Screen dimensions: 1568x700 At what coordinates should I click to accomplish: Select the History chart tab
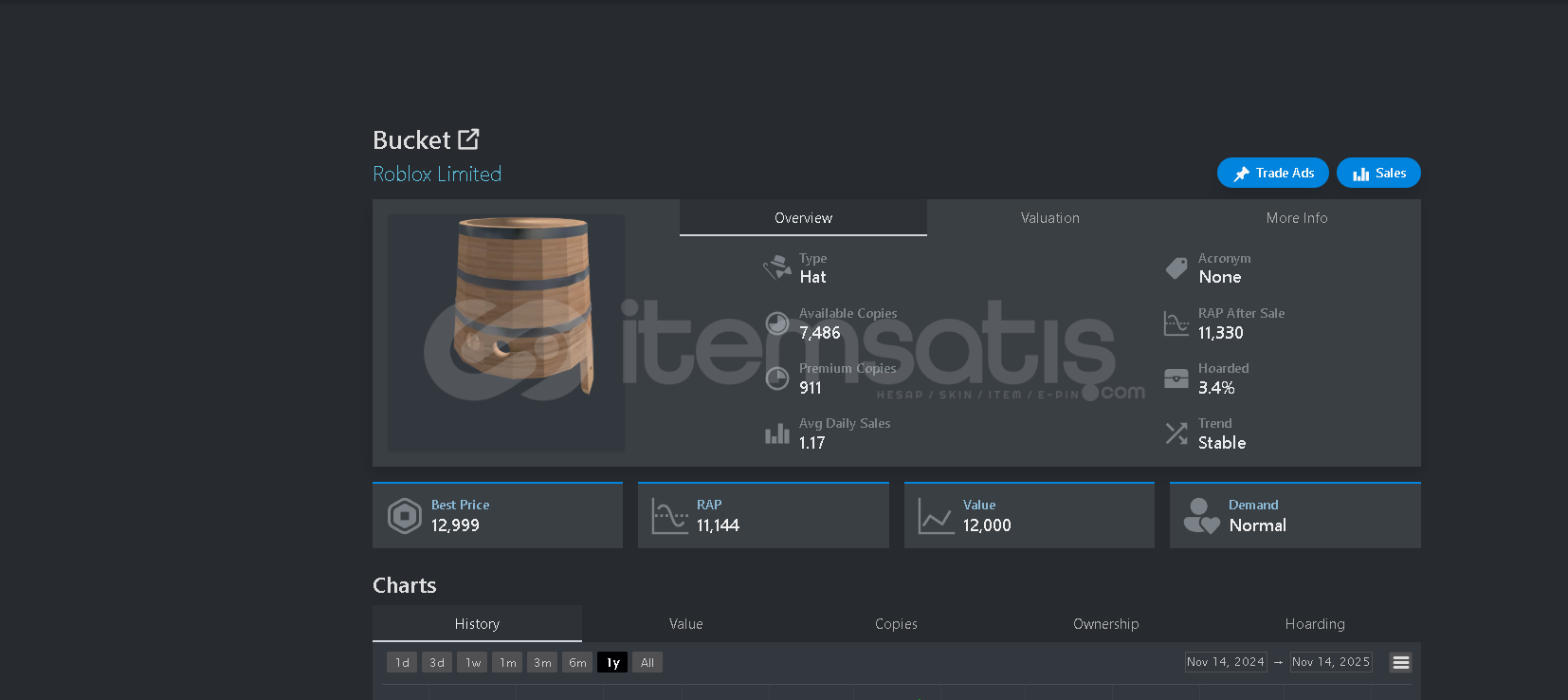(x=477, y=624)
